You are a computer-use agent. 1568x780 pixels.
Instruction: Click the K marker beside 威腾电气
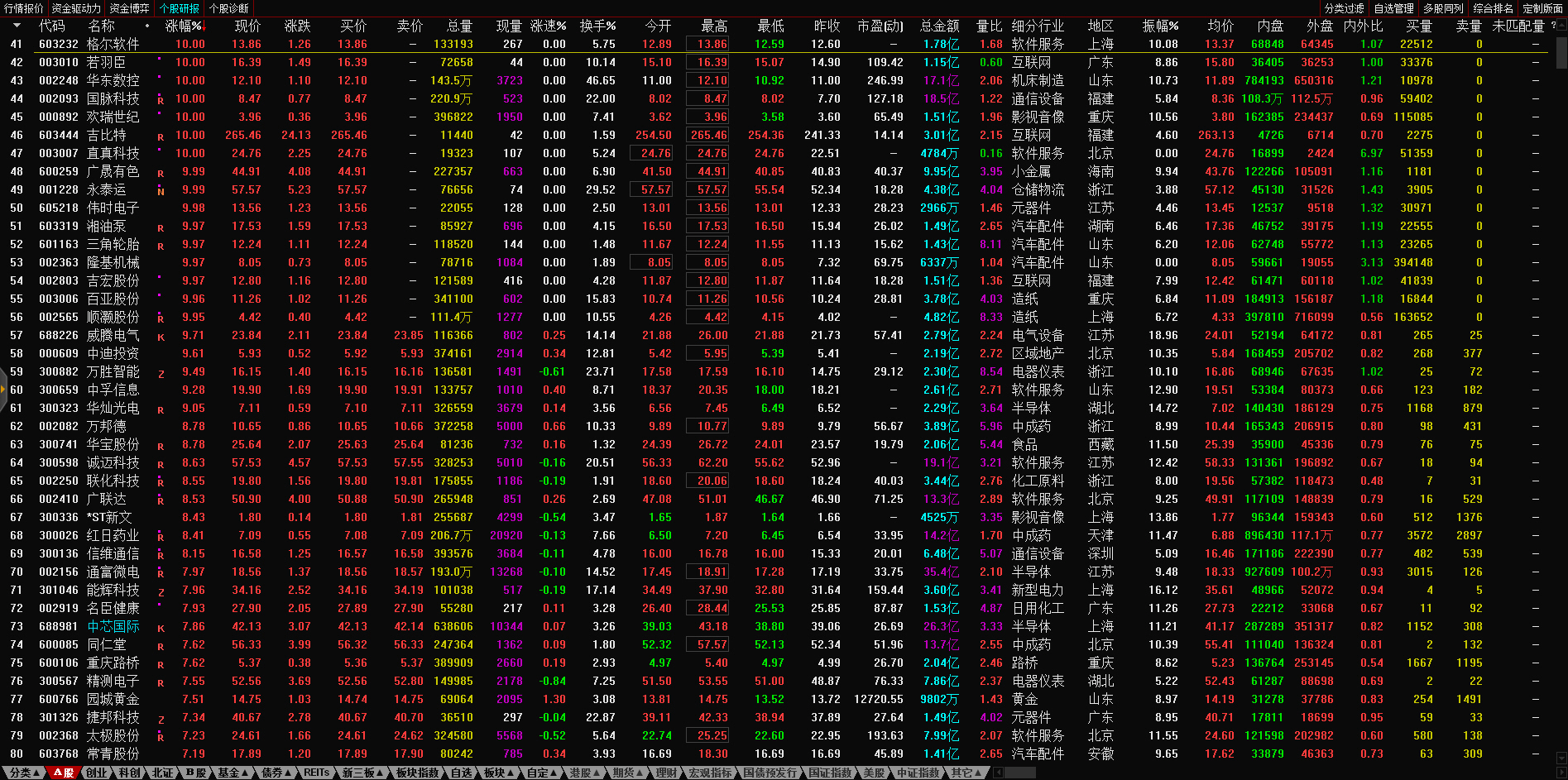tap(161, 337)
